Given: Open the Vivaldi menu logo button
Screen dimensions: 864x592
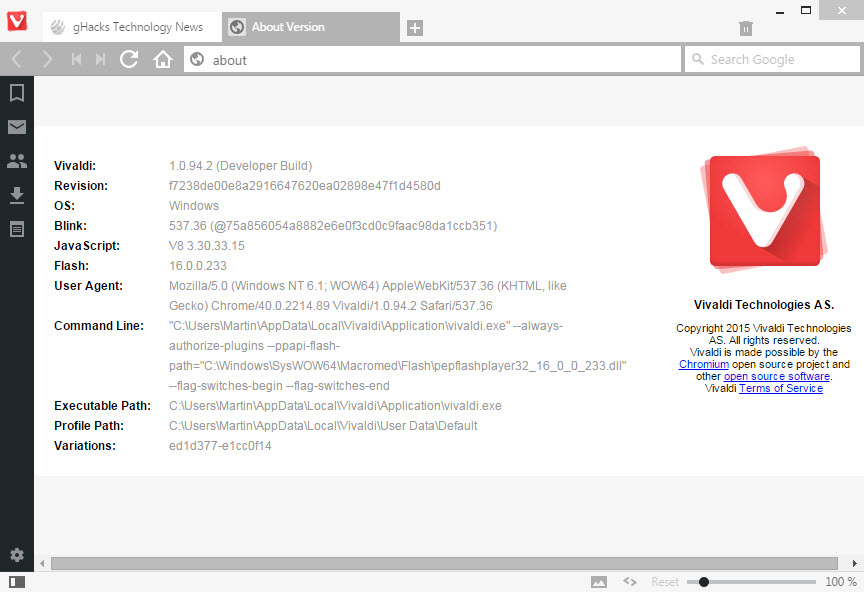Looking at the screenshot, I should click(17, 21).
